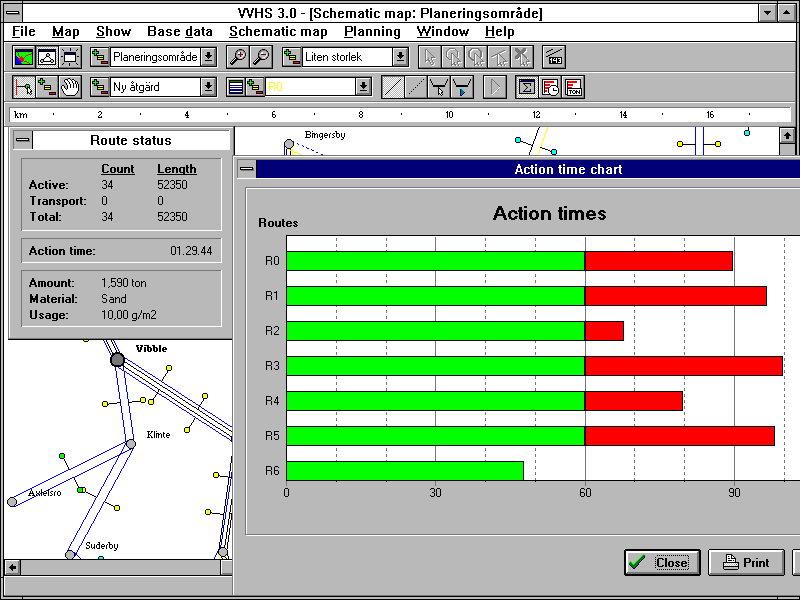Click the window flash icon in toolbar
The image size is (800, 600).
pyautogui.click(x=70, y=57)
